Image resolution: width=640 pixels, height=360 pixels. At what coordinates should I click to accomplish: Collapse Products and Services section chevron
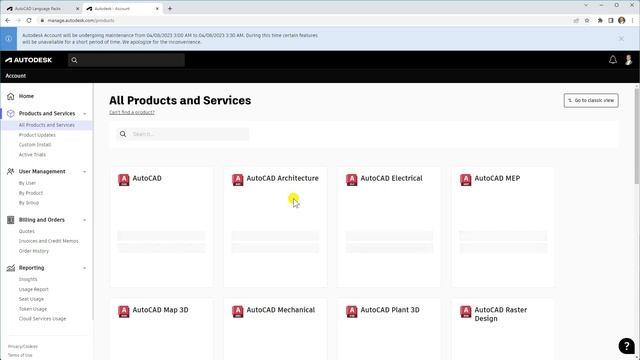(85, 113)
